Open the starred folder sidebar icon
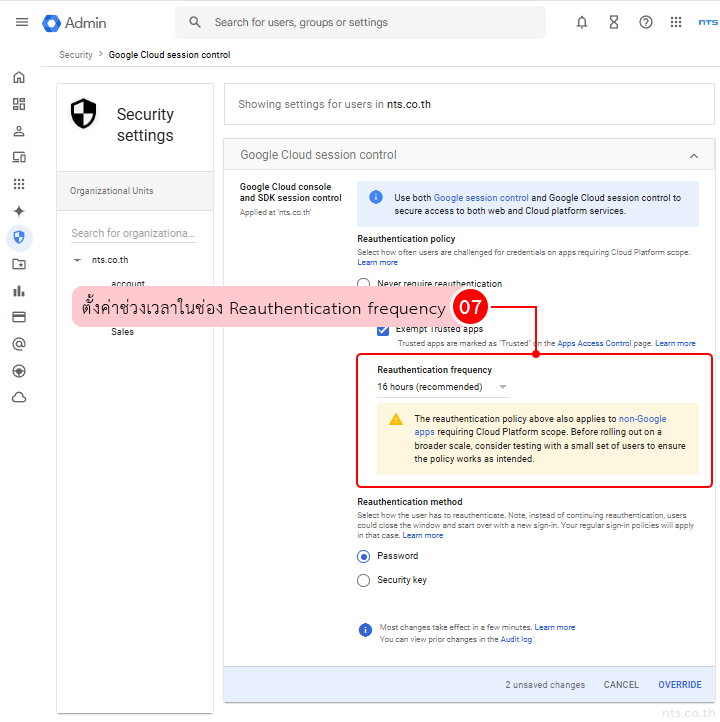This screenshot has width=720, height=722. (19, 264)
